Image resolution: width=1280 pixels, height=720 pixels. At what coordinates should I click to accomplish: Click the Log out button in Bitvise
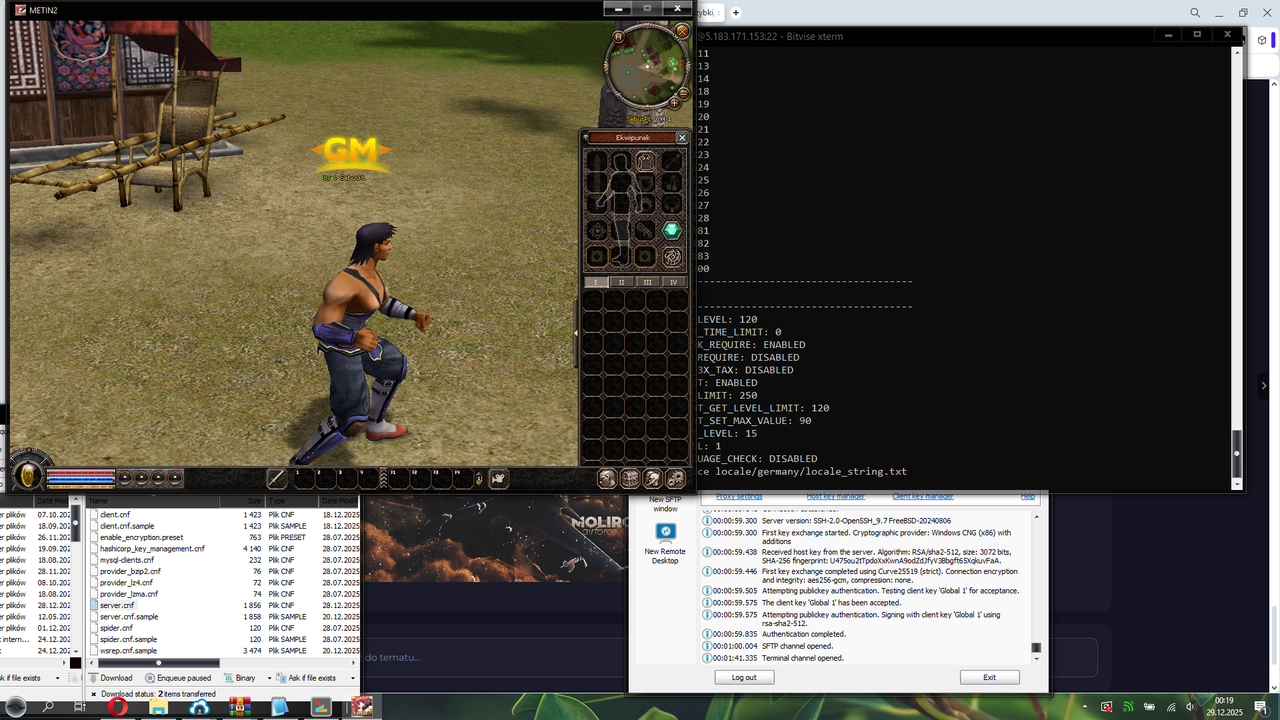click(x=744, y=677)
